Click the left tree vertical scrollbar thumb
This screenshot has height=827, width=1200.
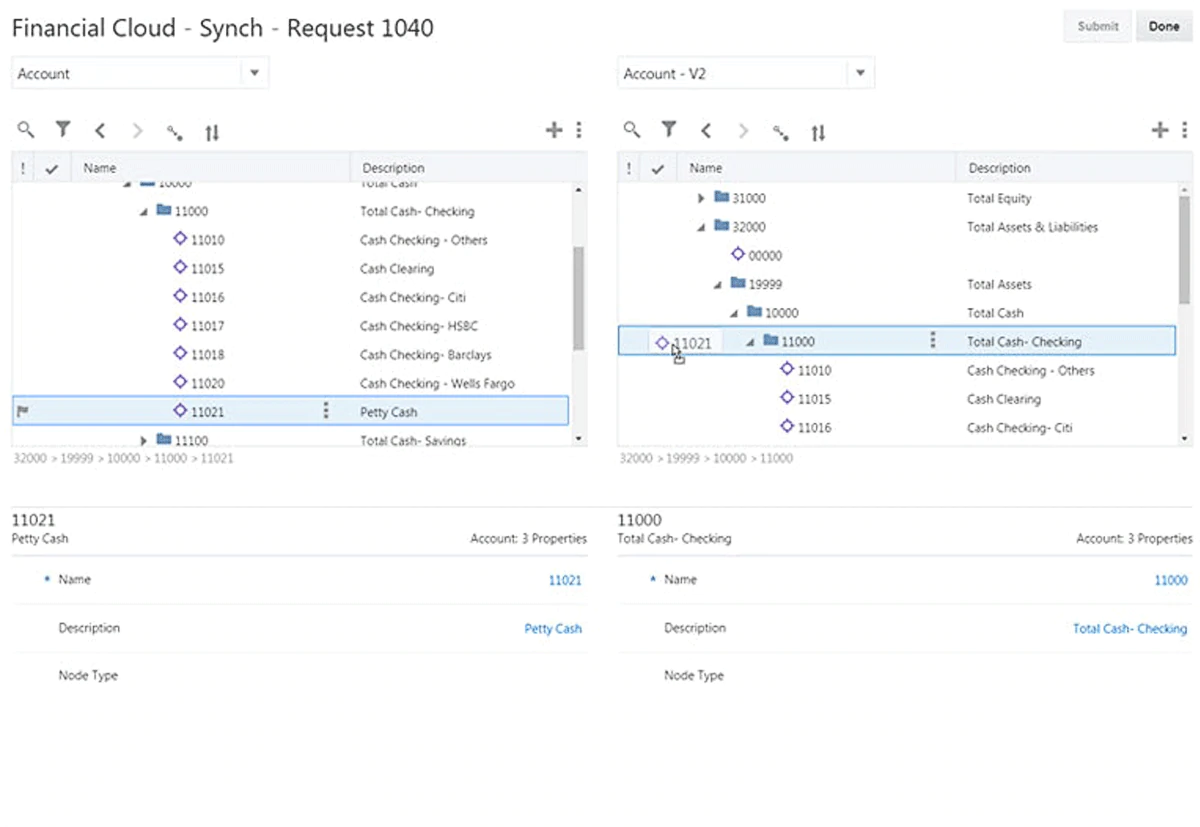(x=578, y=298)
